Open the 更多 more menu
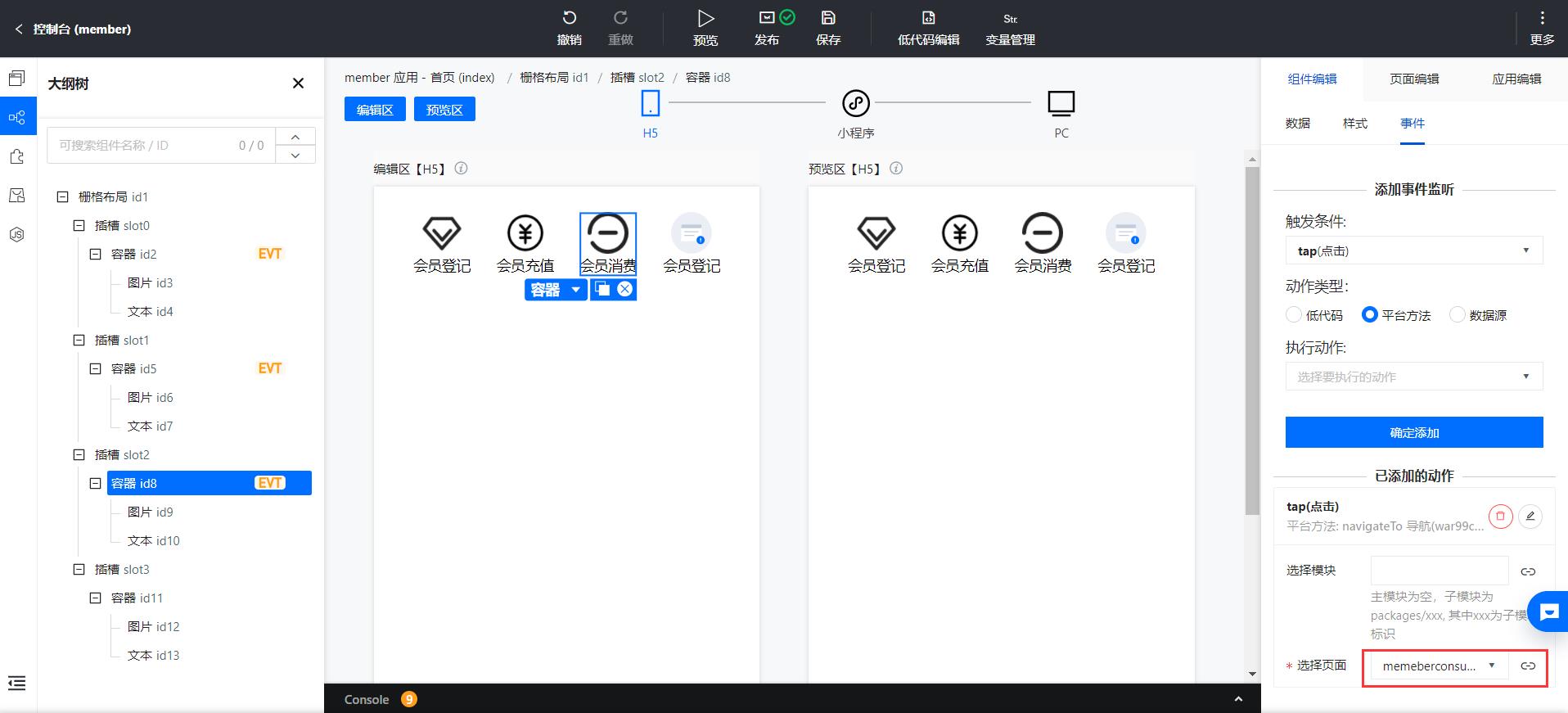Image resolution: width=1568 pixels, height=713 pixels. [1542, 29]
